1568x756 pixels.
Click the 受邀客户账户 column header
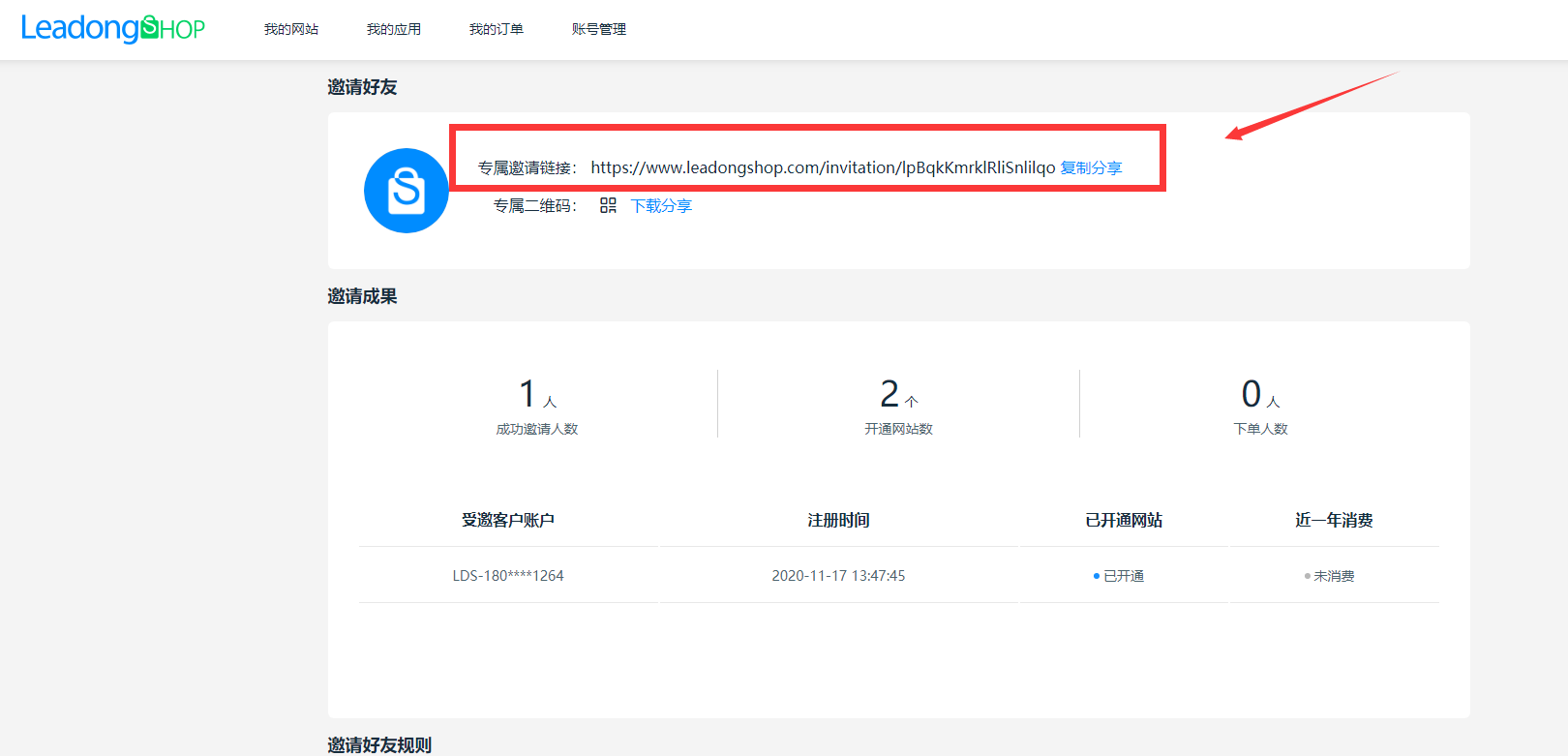tap(508, 520)
